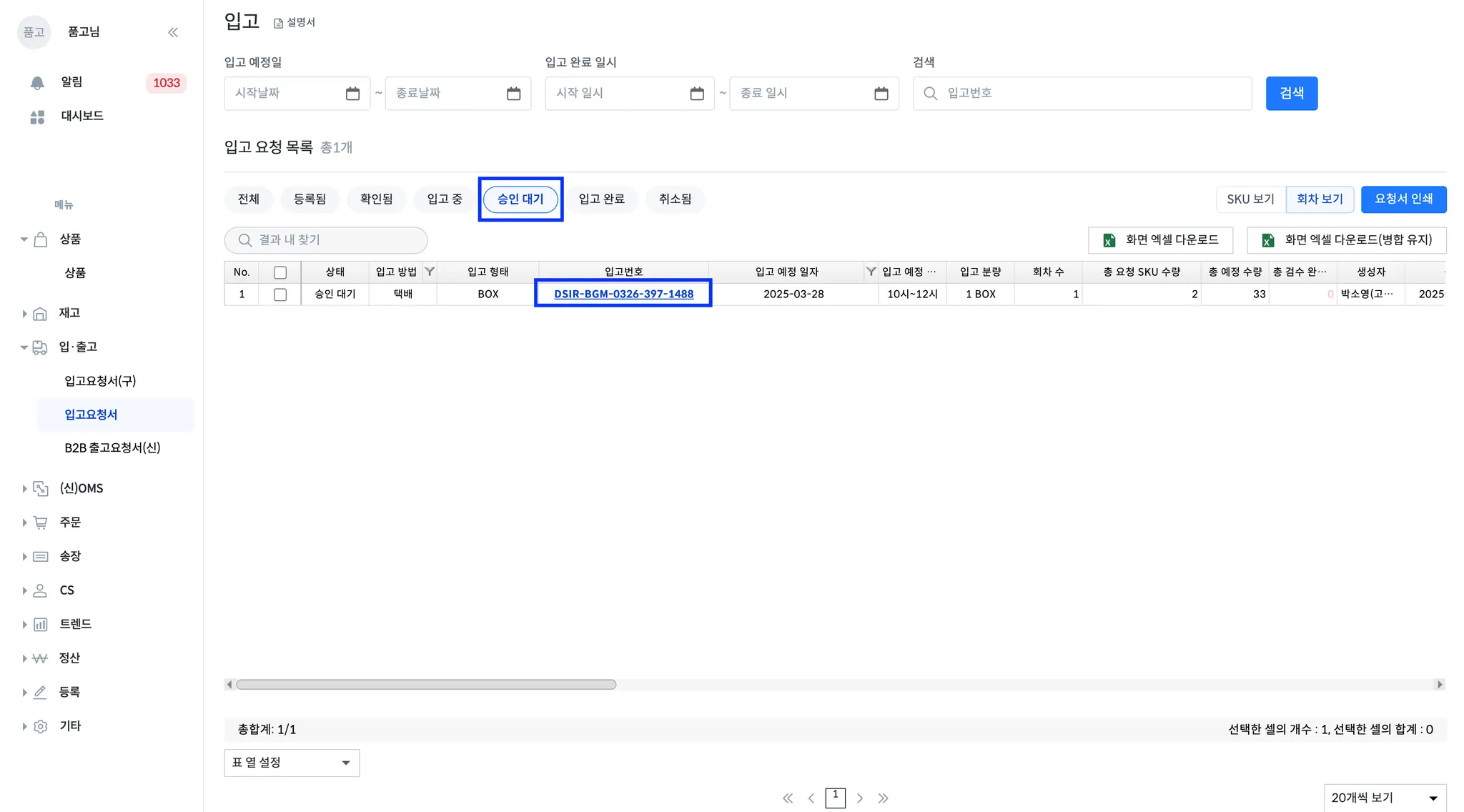
Task: Switch to the SKU 보기 view toggle
Action: pyautogui.click(x=1250, y=199)
